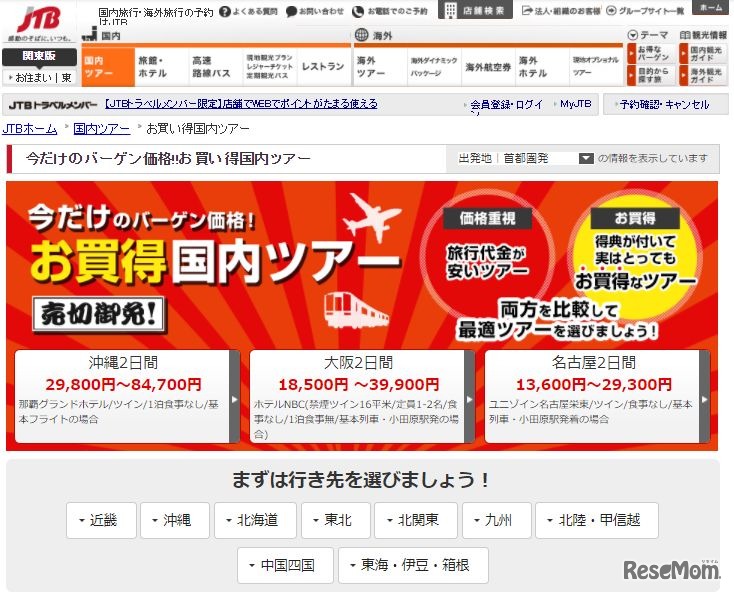
Task: Select 北海道 destination
Action: click(255, 520)
